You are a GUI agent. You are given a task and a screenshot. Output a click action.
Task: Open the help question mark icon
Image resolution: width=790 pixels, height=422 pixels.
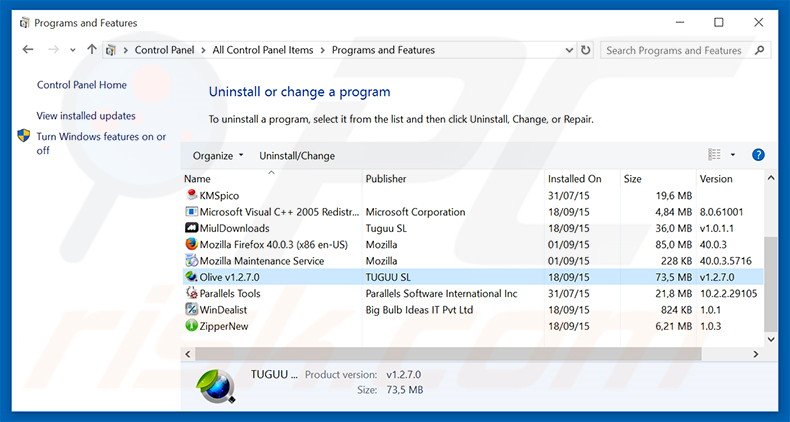758,155
